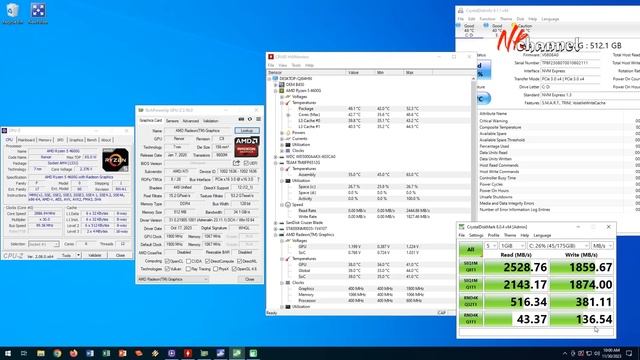Expand the WDC hard drive node in HWMonitor
640x360 pixels.
pos(276,157)
